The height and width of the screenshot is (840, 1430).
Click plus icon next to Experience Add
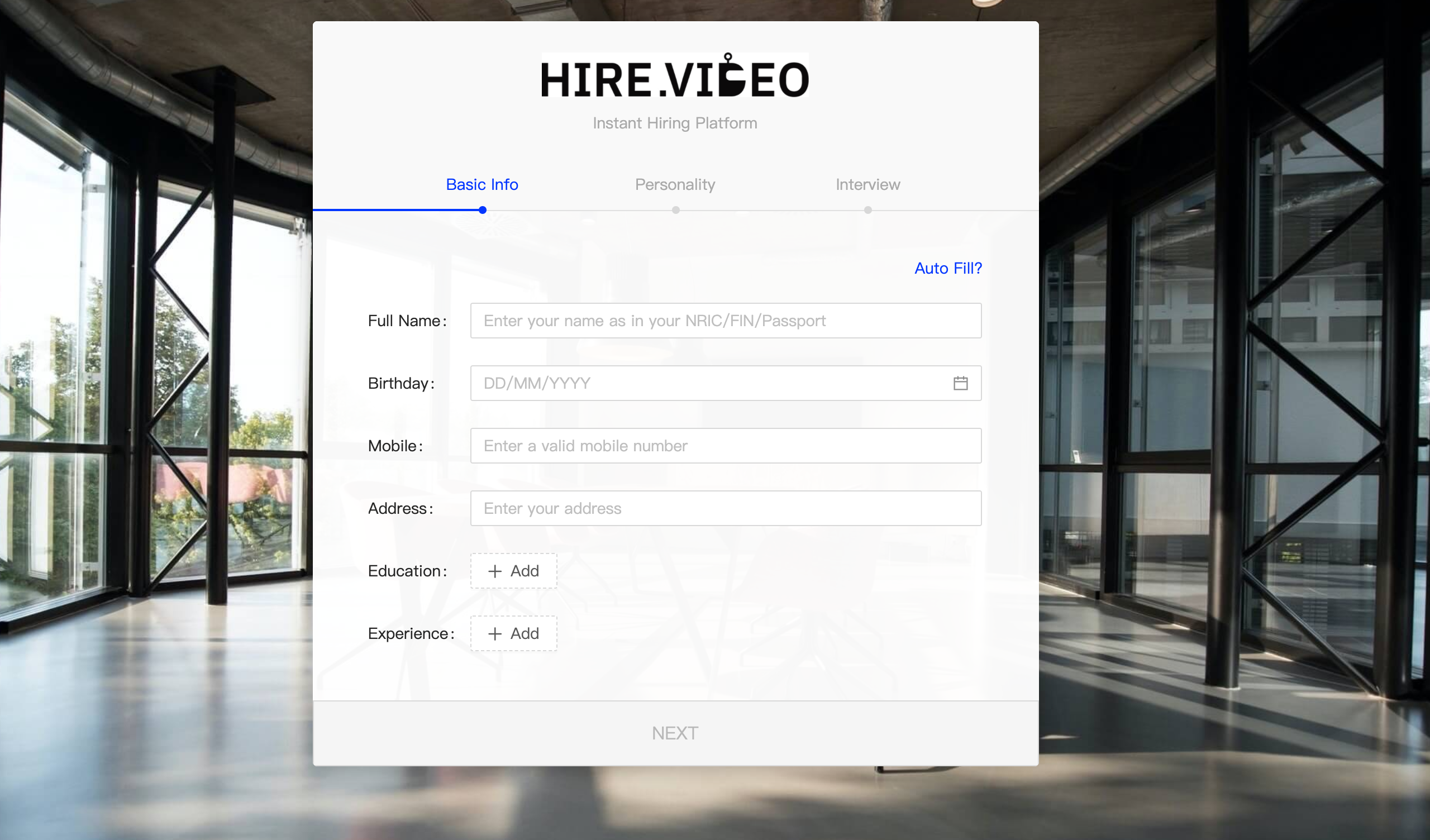point(495,633)
